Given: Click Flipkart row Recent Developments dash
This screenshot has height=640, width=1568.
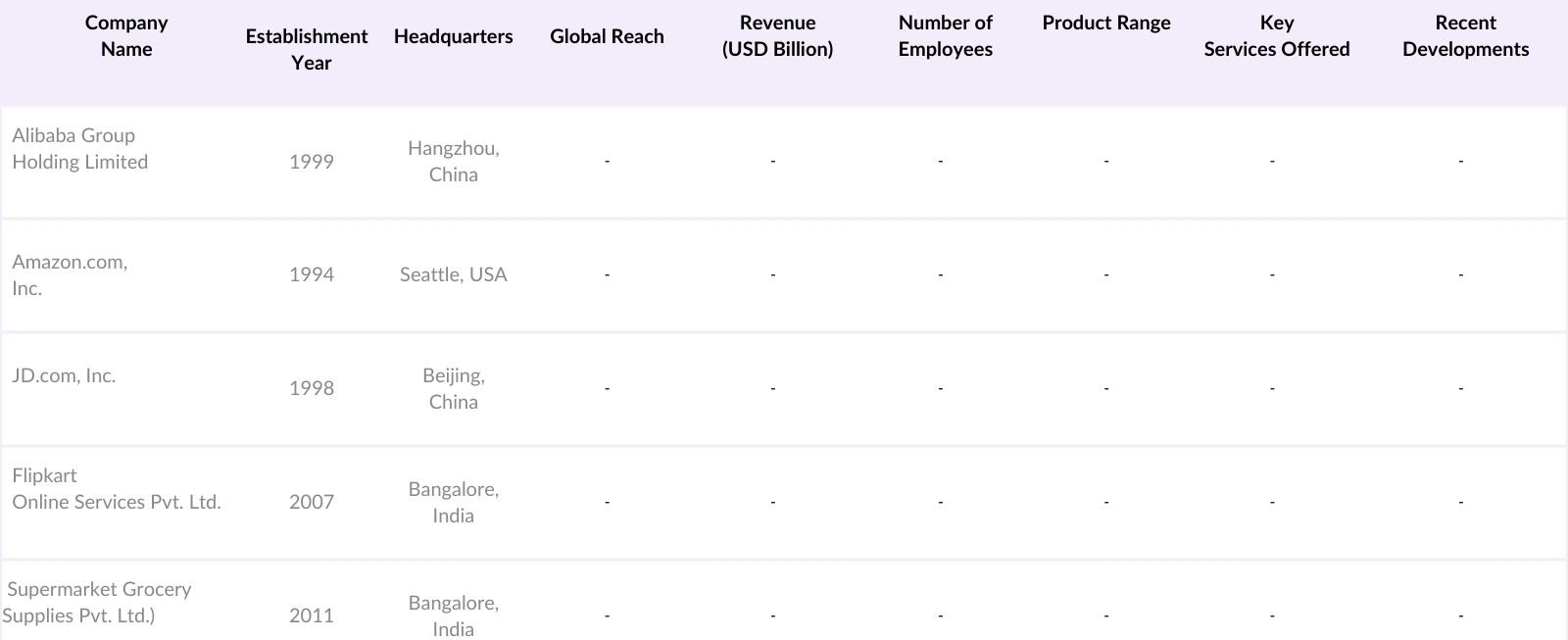Looking at the screenshot, I should tap(1460, 503).
